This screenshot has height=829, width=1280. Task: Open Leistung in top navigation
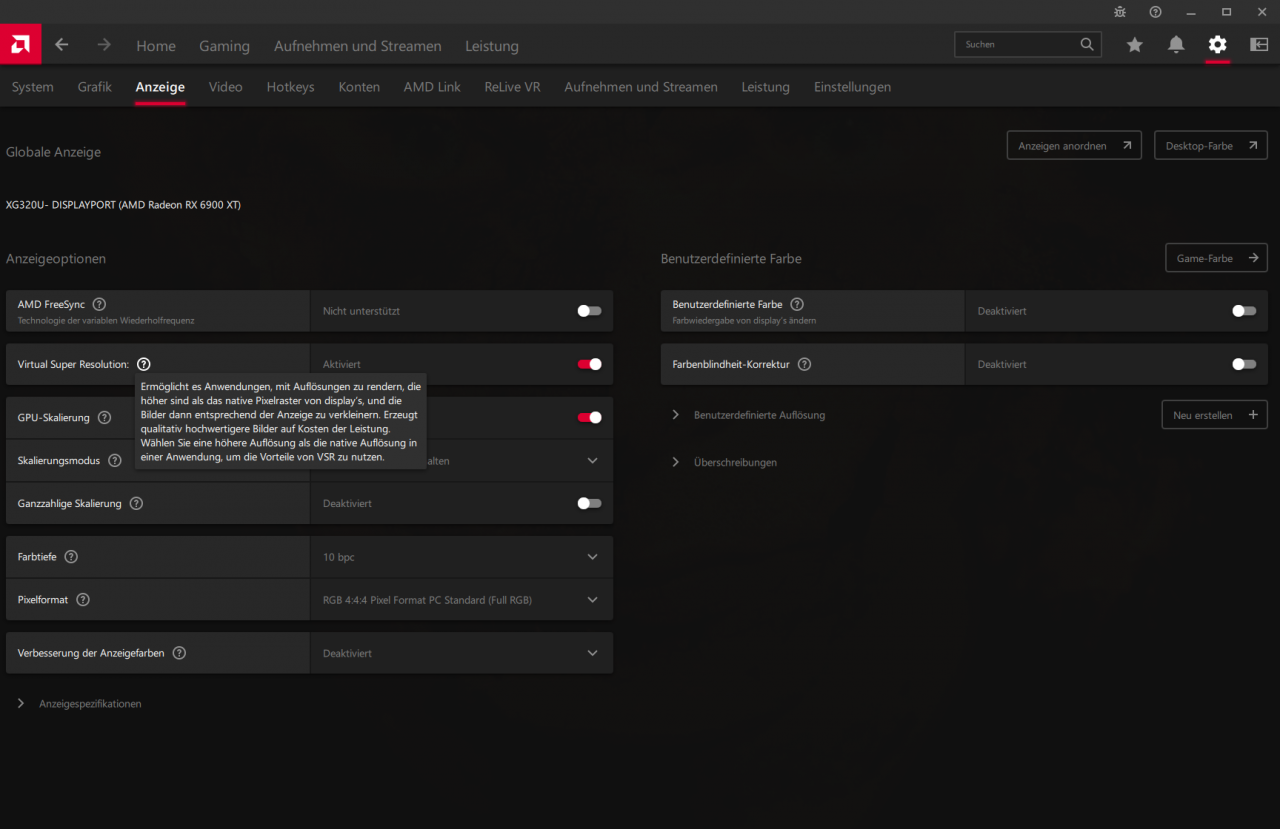pos(492,46)
